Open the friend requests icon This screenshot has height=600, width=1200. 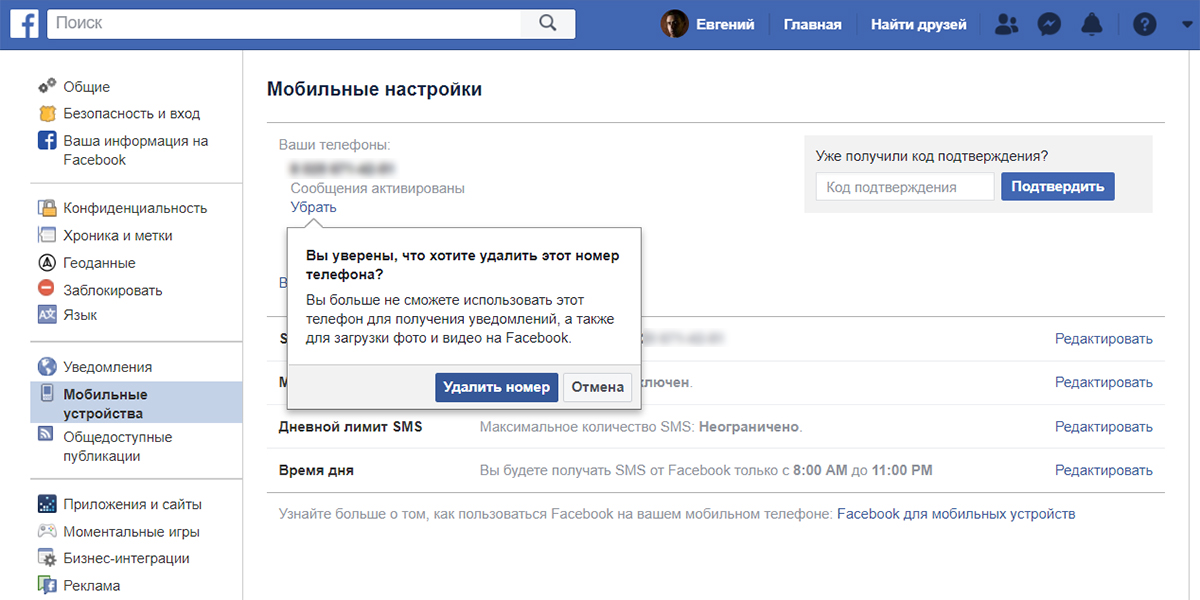click(1008, 24)
